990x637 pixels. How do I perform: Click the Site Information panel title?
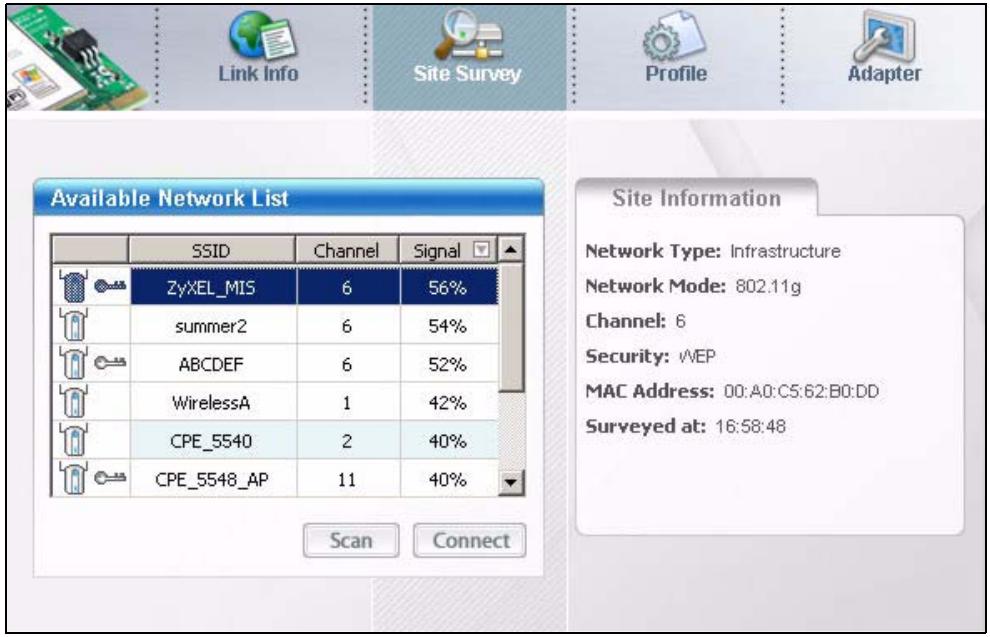click(x=696, y=198)
